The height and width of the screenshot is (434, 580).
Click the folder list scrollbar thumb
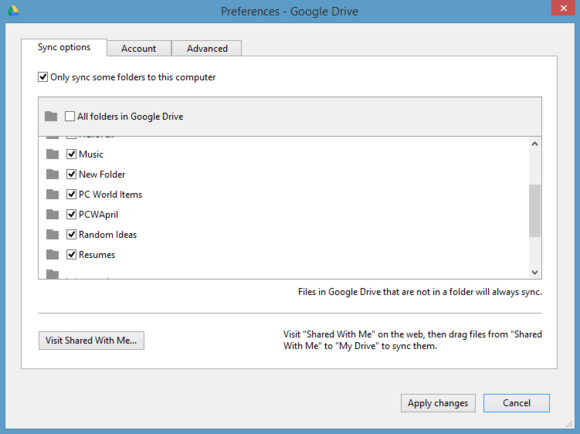[x=535, y=211]
